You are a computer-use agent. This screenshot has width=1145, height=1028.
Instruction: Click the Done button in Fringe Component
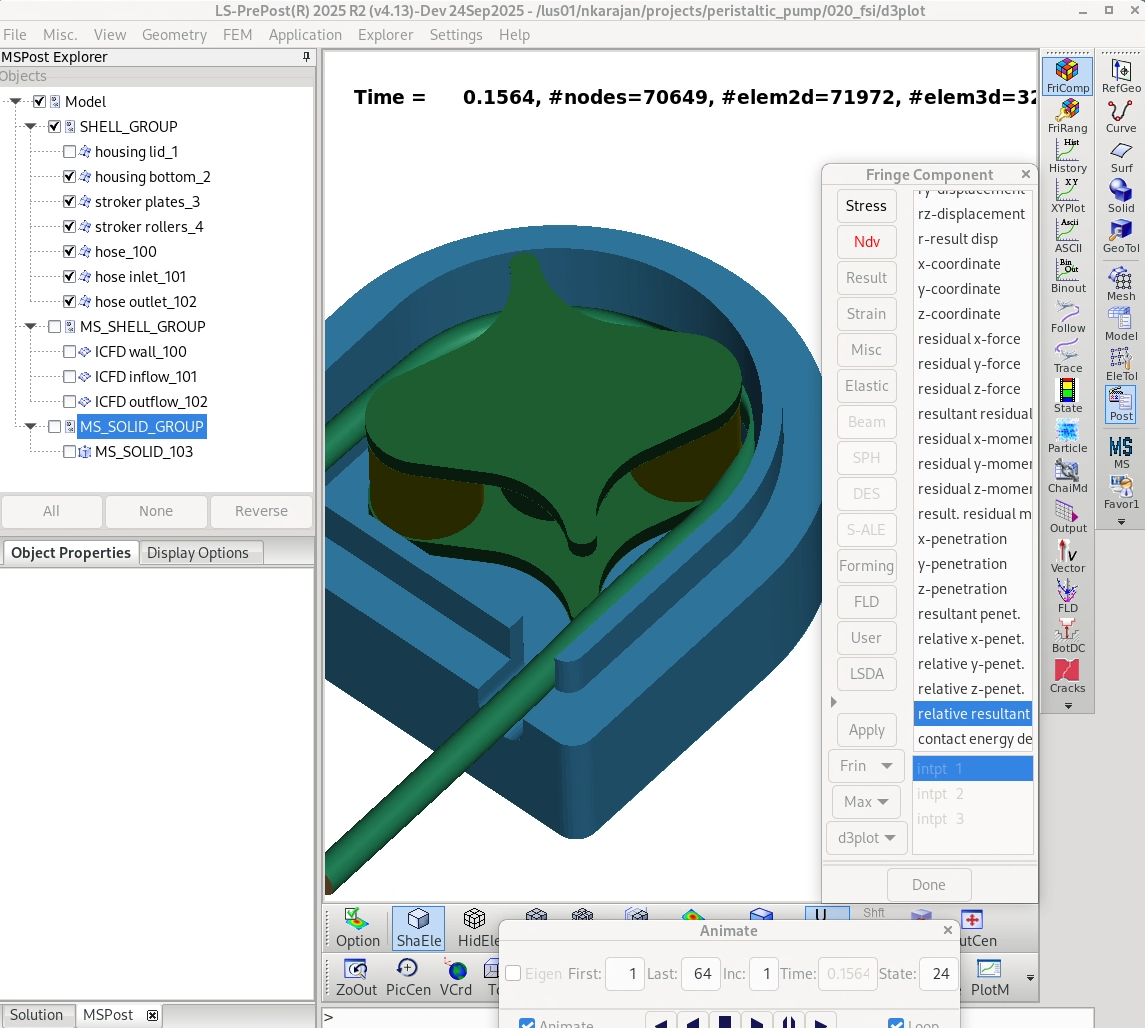[x=928, y=885]
